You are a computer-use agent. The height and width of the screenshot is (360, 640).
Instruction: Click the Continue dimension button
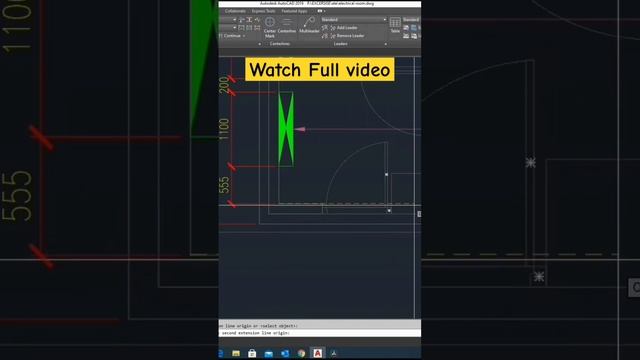tap(230, 36)
